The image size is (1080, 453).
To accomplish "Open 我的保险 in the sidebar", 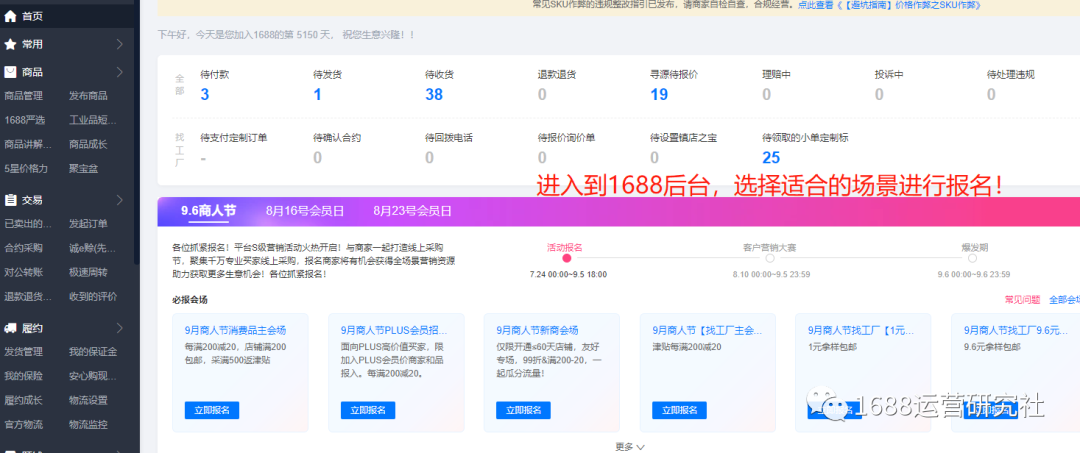I will coord(23,376).
